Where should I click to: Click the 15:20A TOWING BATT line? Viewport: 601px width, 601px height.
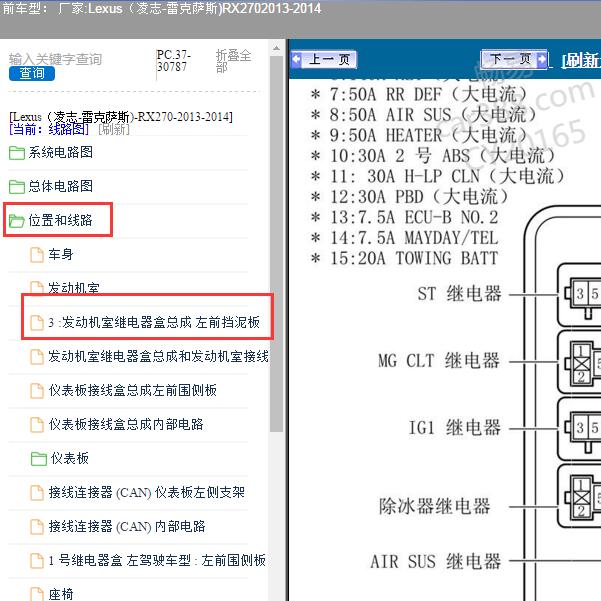pos(405,258)
